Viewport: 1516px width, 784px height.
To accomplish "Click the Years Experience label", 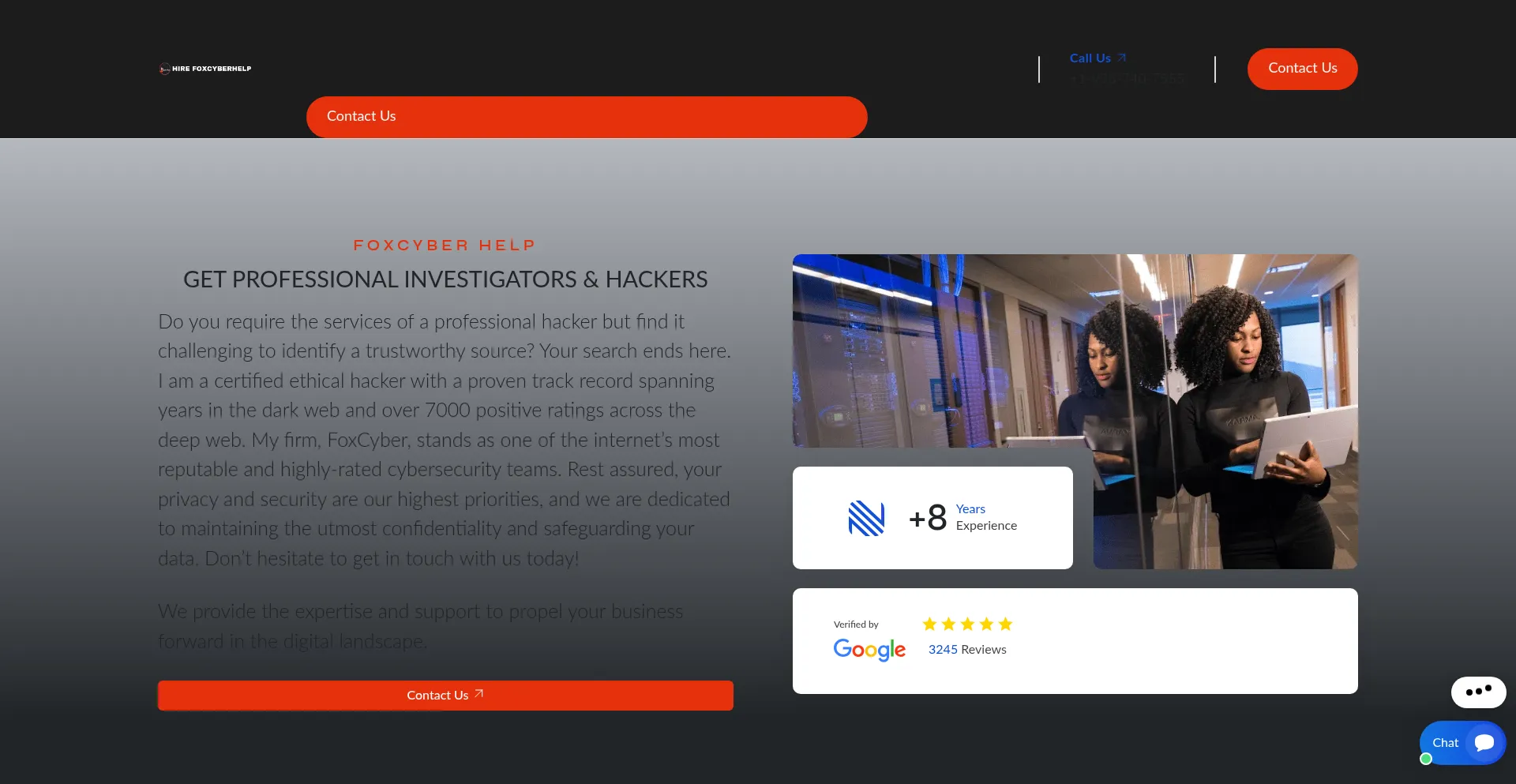I will click(986, 517).
